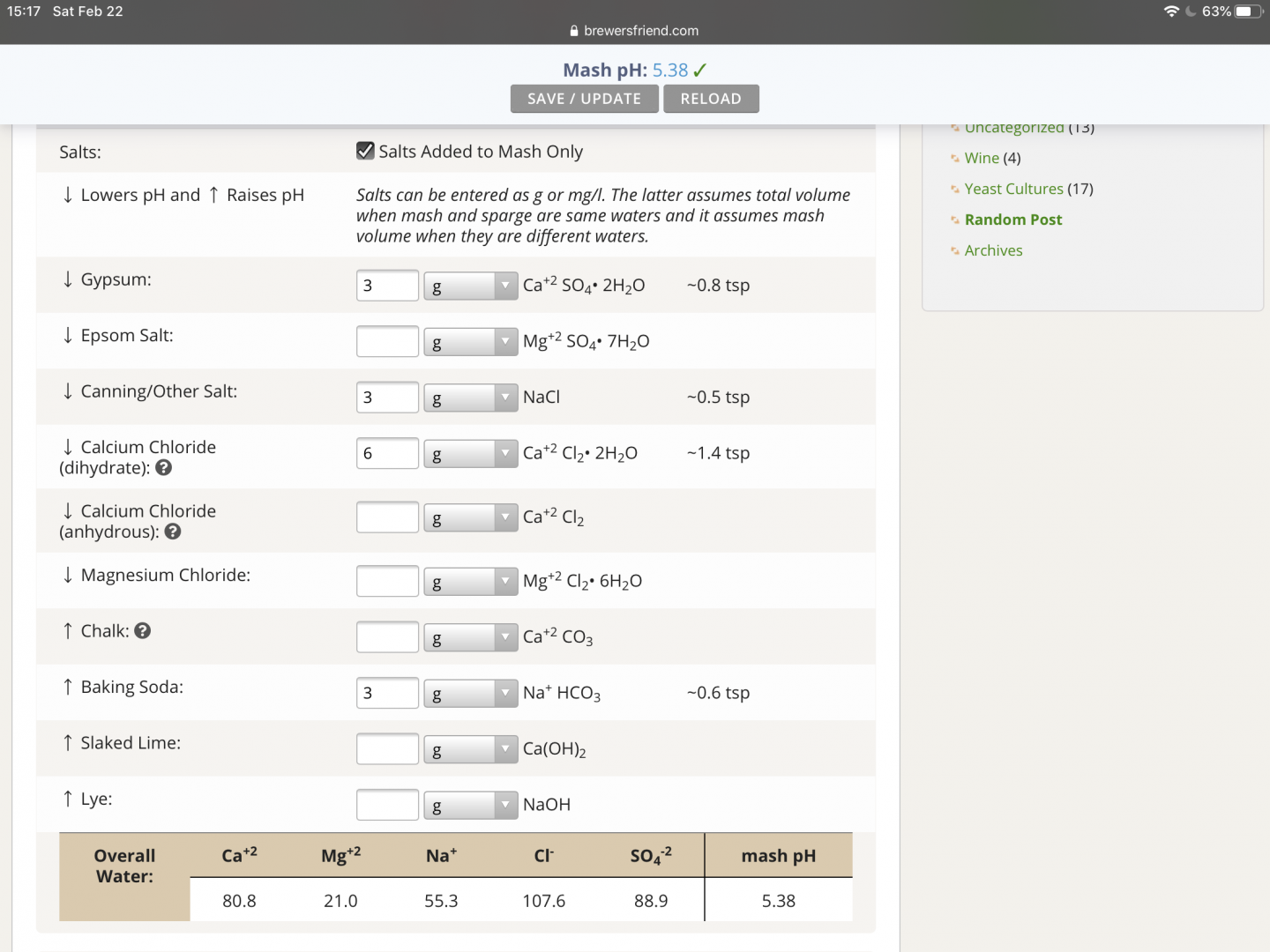Click the Calcium Chloride anhydrous help icon
This screenshot has width=1270, height=952.
[173, 532]
